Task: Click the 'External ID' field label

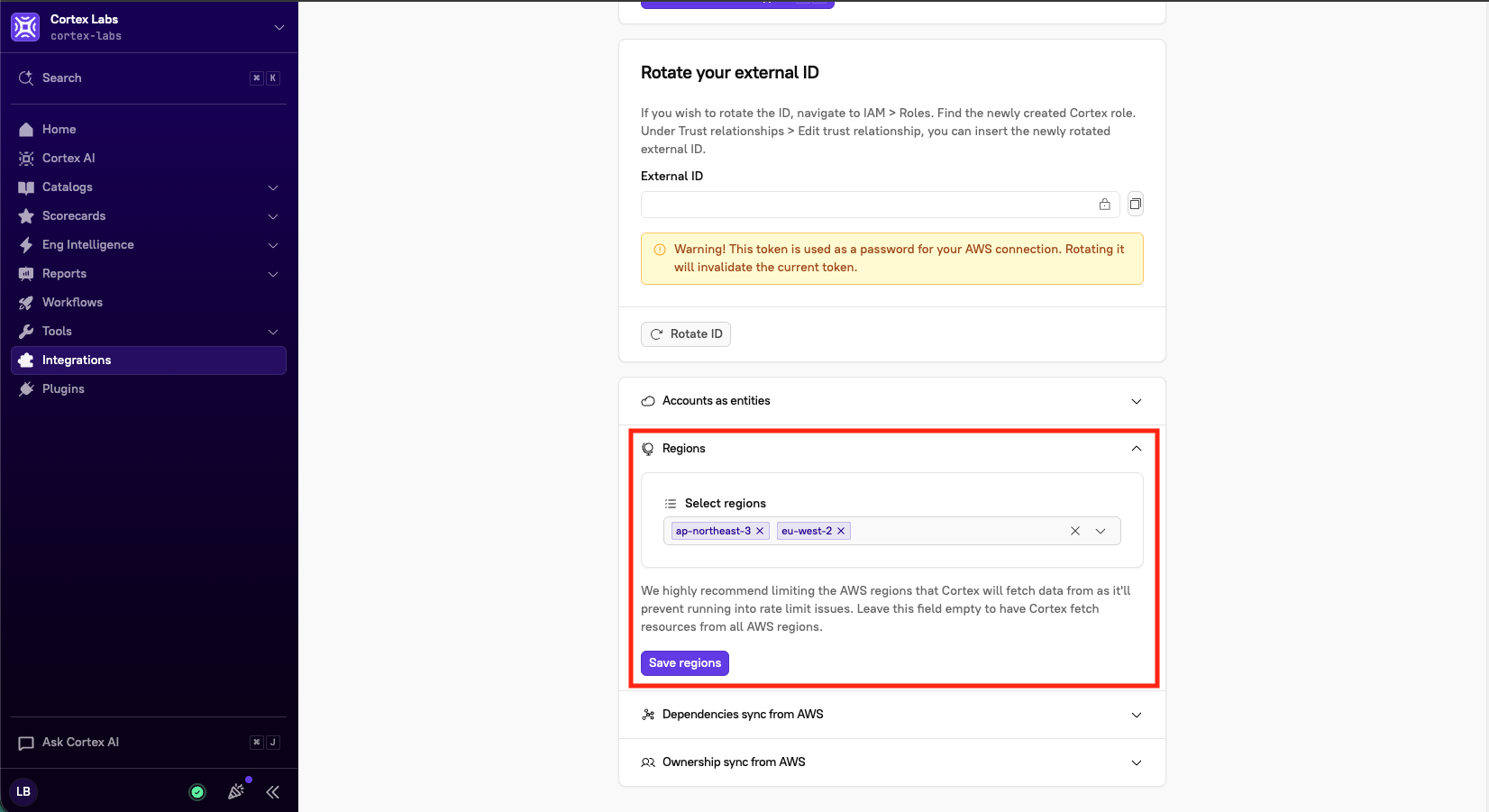Action: pos(672,177)
